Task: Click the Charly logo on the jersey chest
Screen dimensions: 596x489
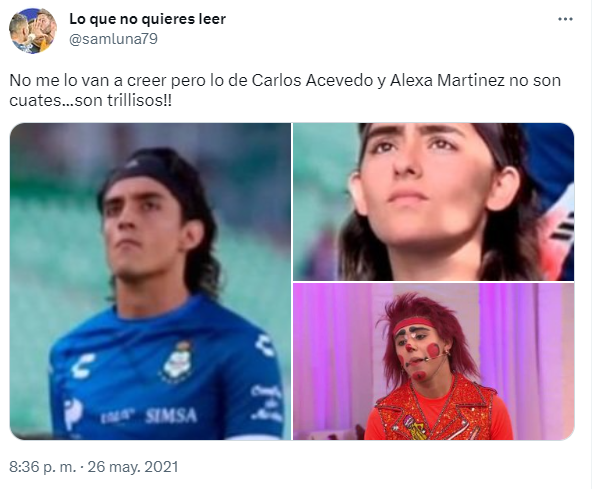Action: pos(83,365)
